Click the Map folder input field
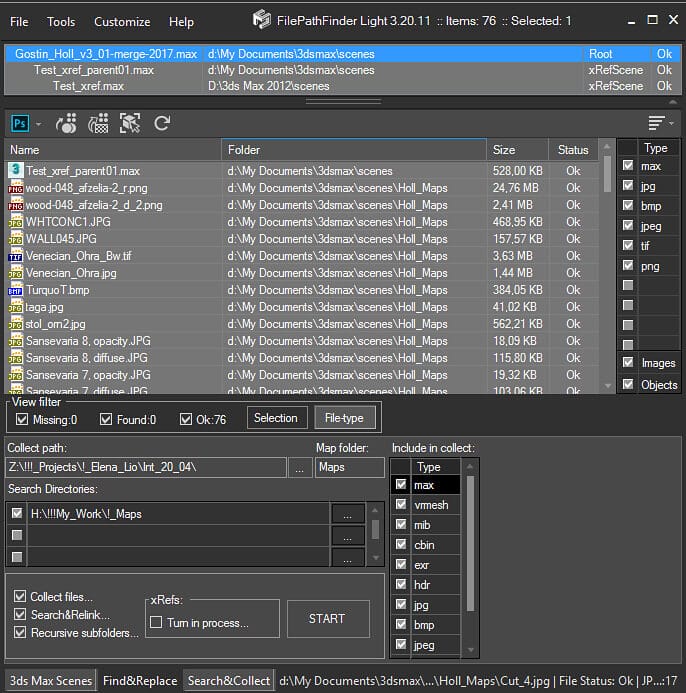The height and width of the screenshot is (693, 686). [349, 468]
